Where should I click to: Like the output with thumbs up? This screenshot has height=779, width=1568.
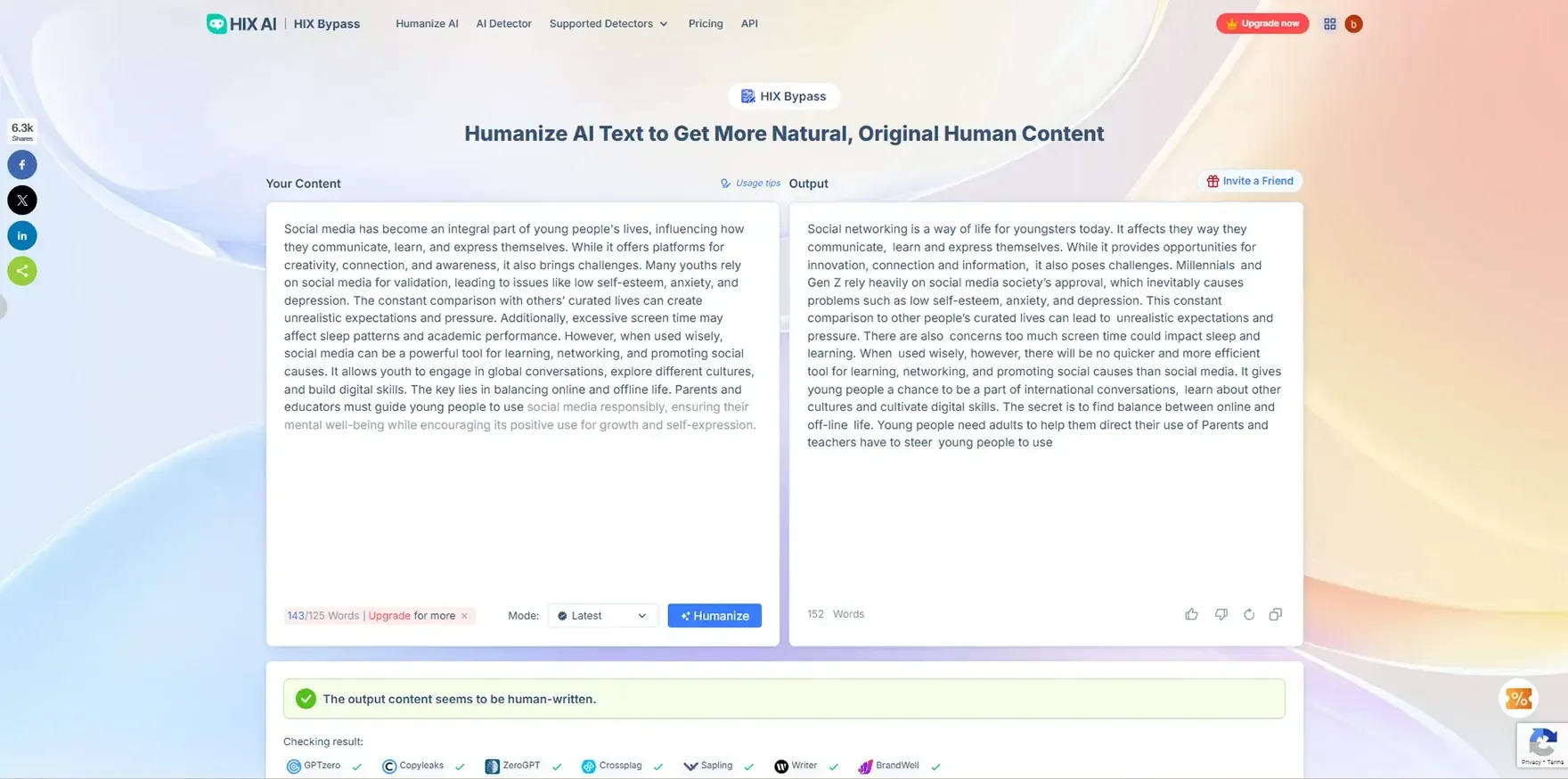pyautogui.click(x=1191, y=614)
